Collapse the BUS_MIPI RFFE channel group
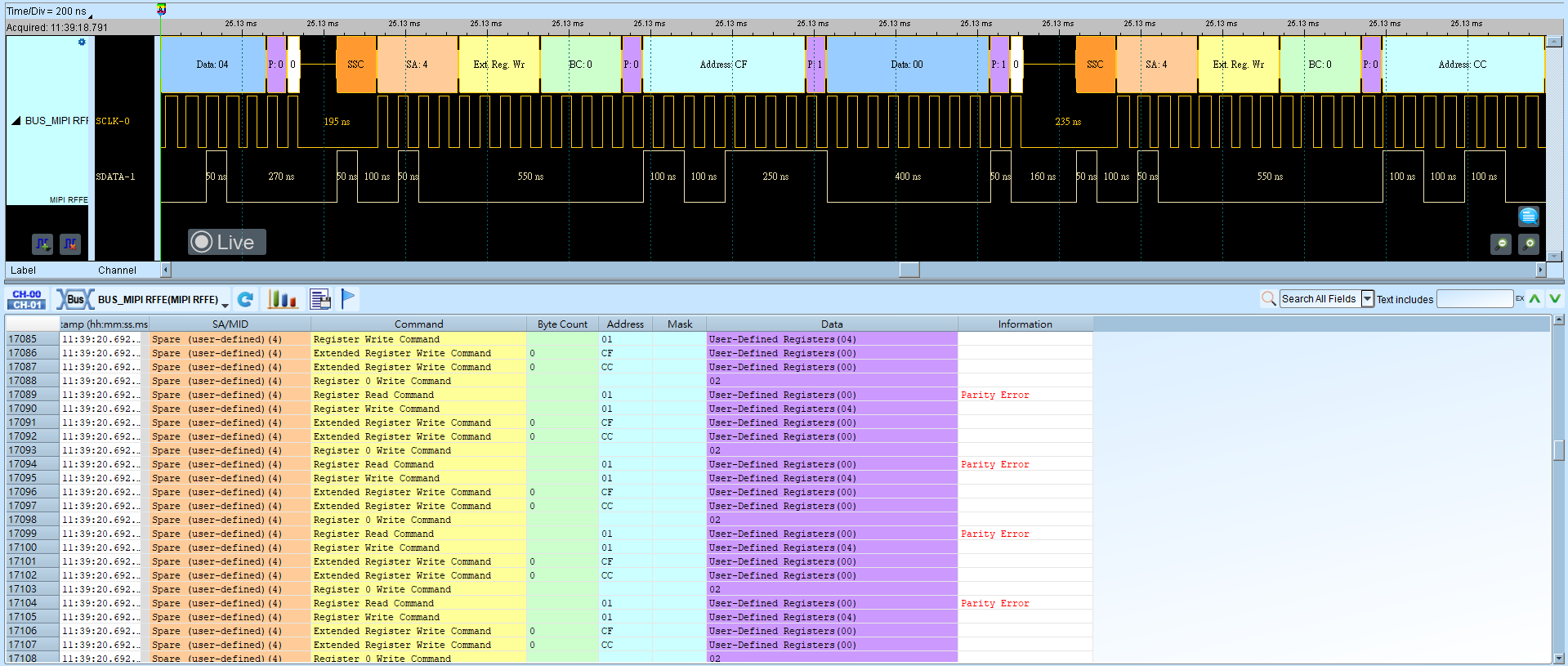 point(16,120)
